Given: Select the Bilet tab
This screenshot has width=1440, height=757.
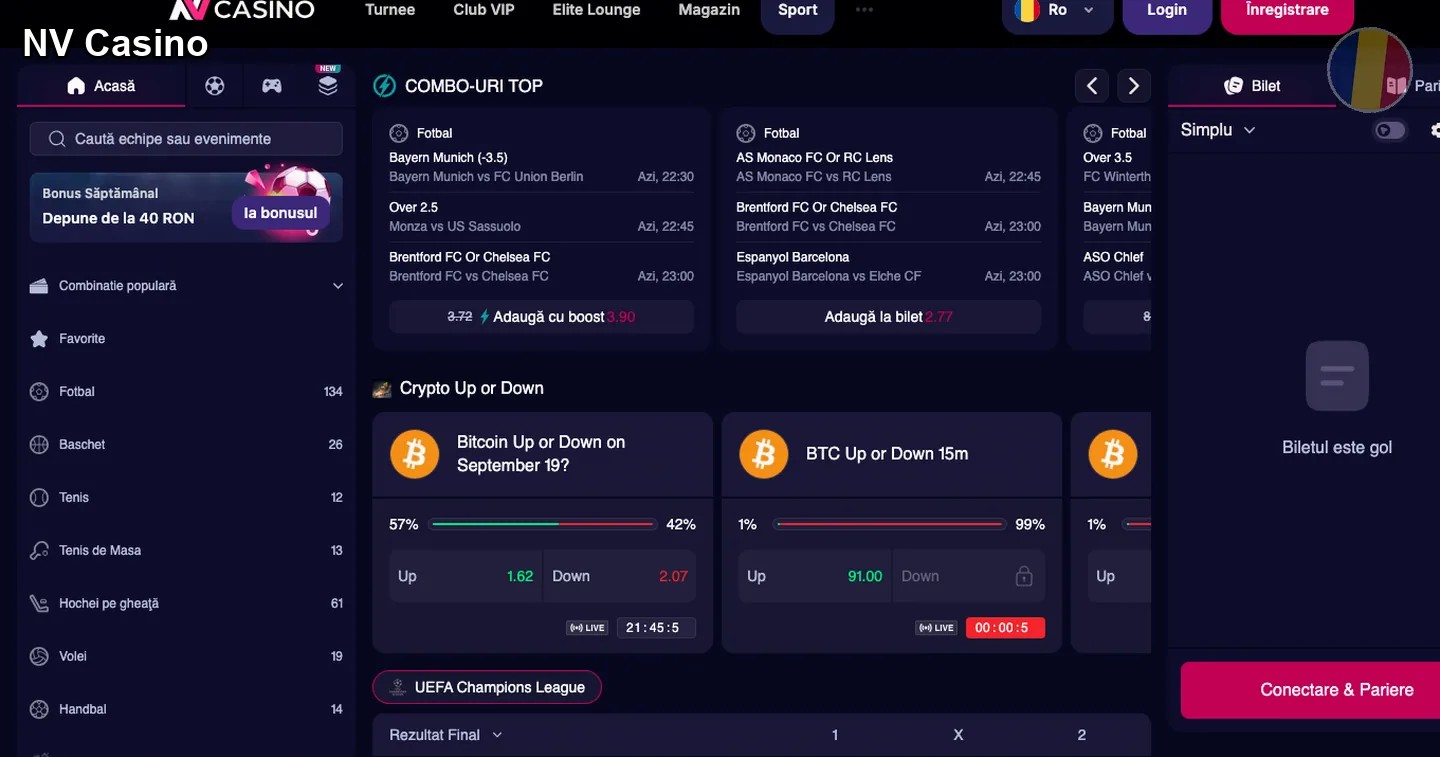Looking at the screenshot, I should tap(1252, 86).
